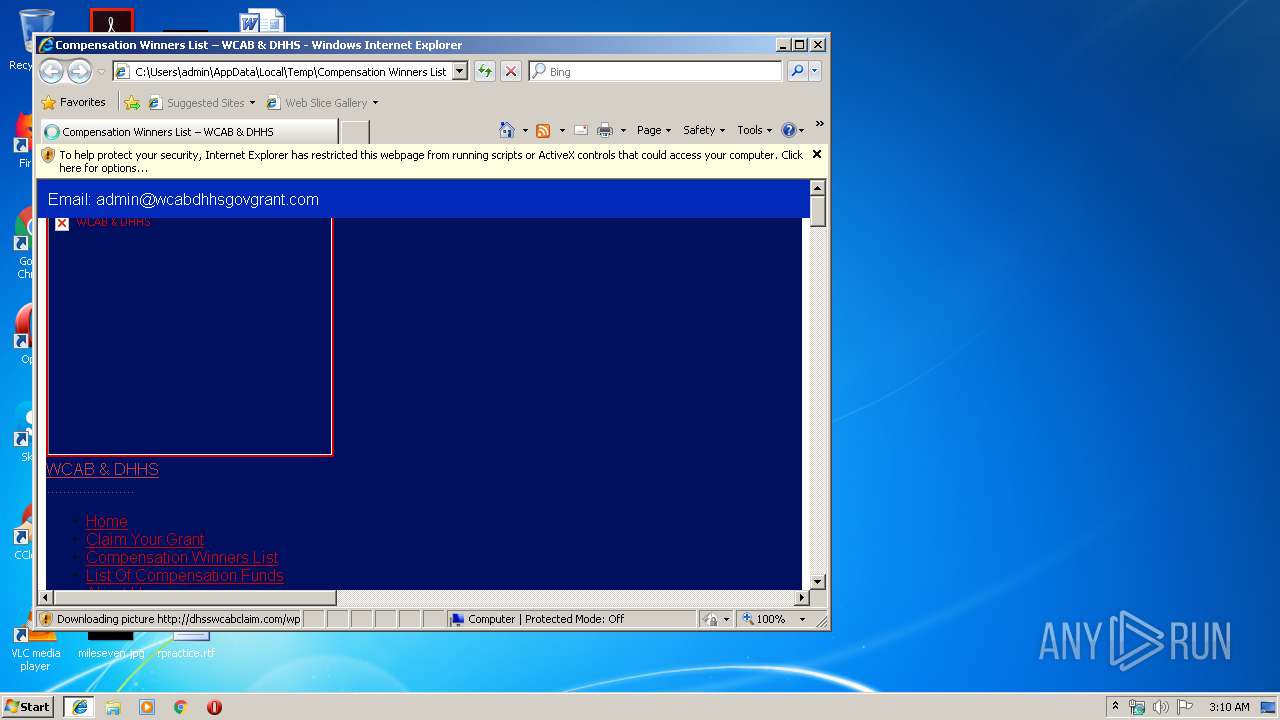Click the blue Help question icon

788,130
